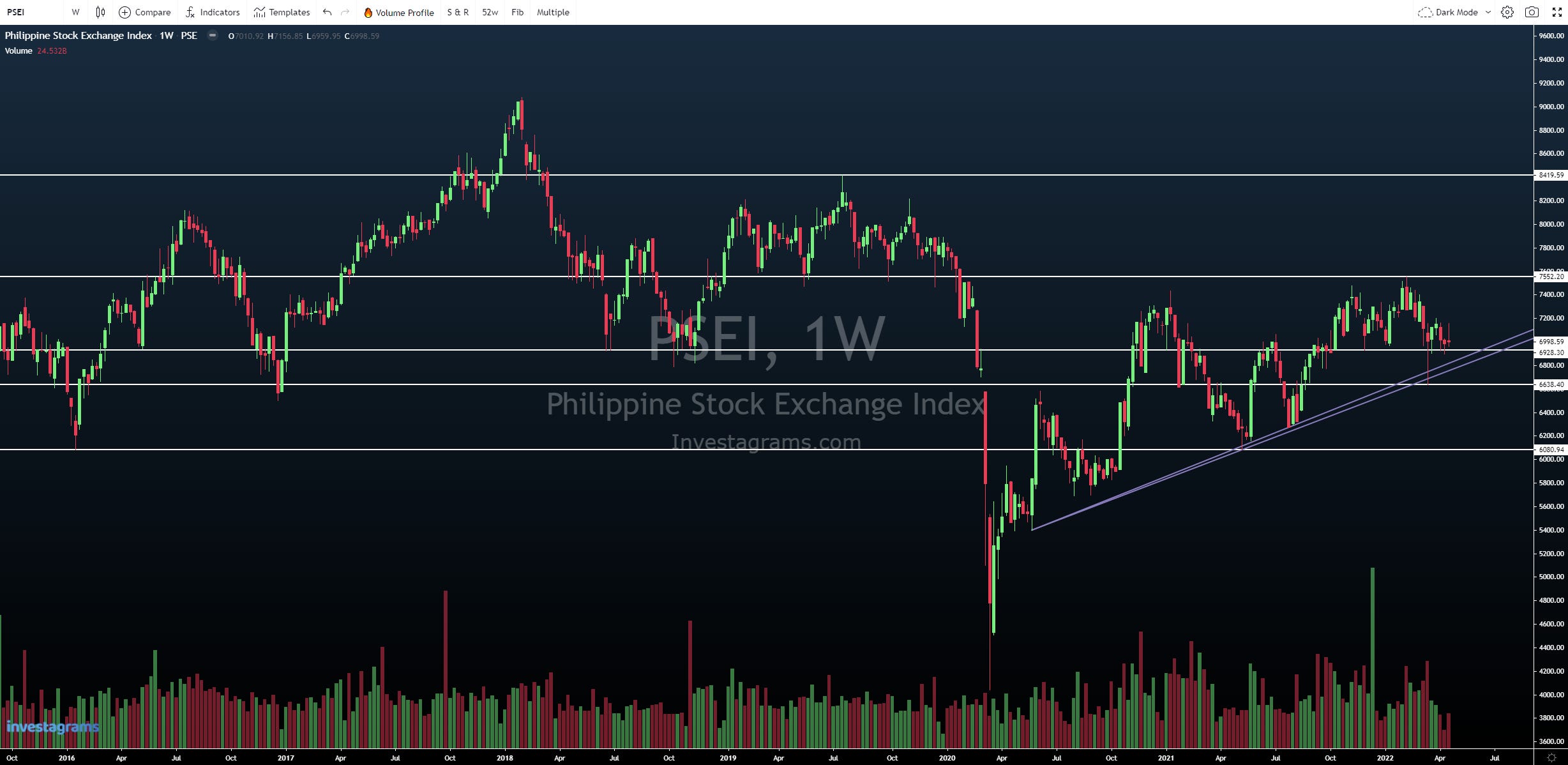Open the Investagrams.com link

click(764, 441)
